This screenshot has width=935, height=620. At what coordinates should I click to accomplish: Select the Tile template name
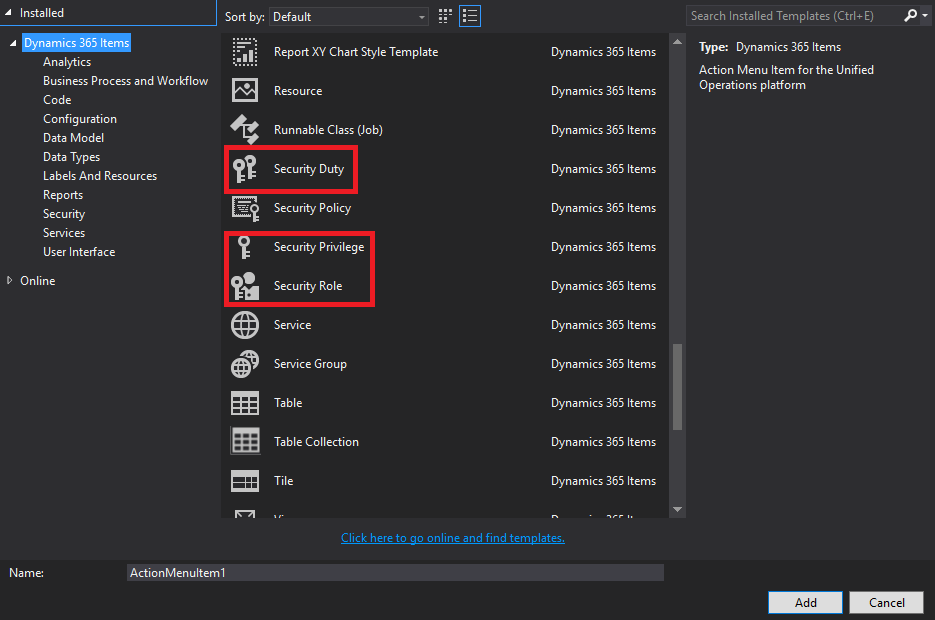[x=283, y=481]
